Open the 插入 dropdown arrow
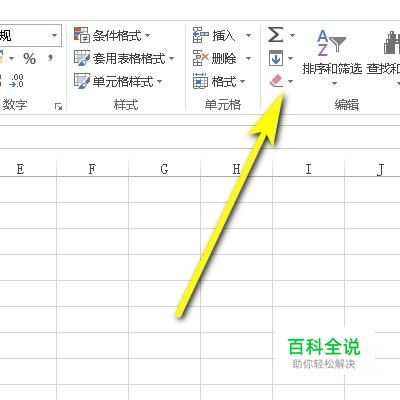The image size is (400, 400). [248, 35]
